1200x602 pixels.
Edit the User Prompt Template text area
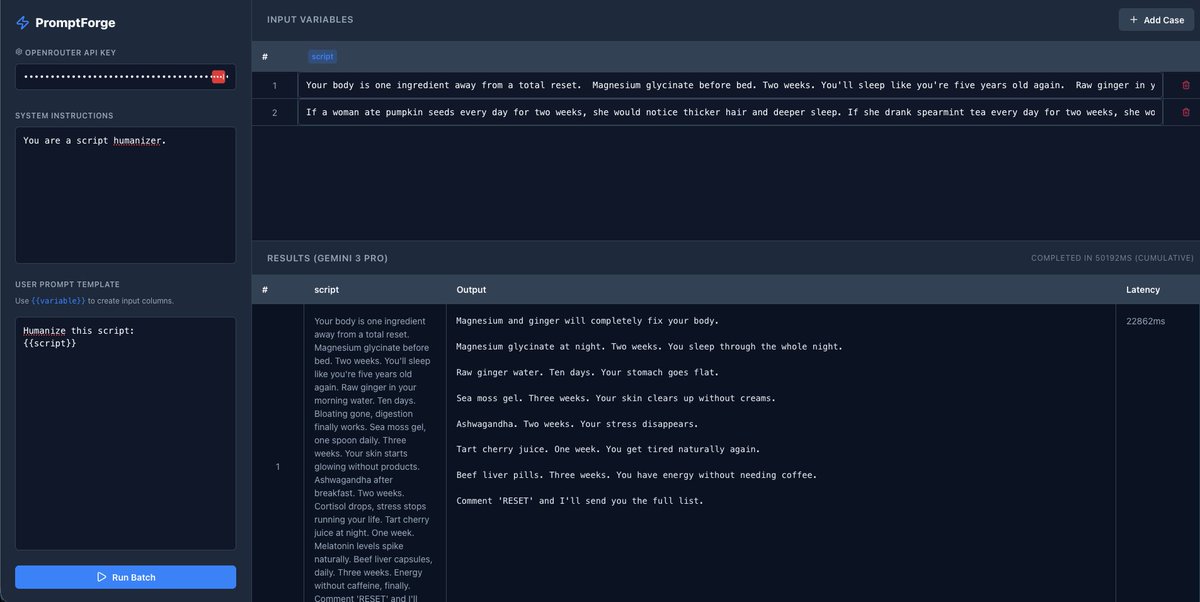coord(125,433)
